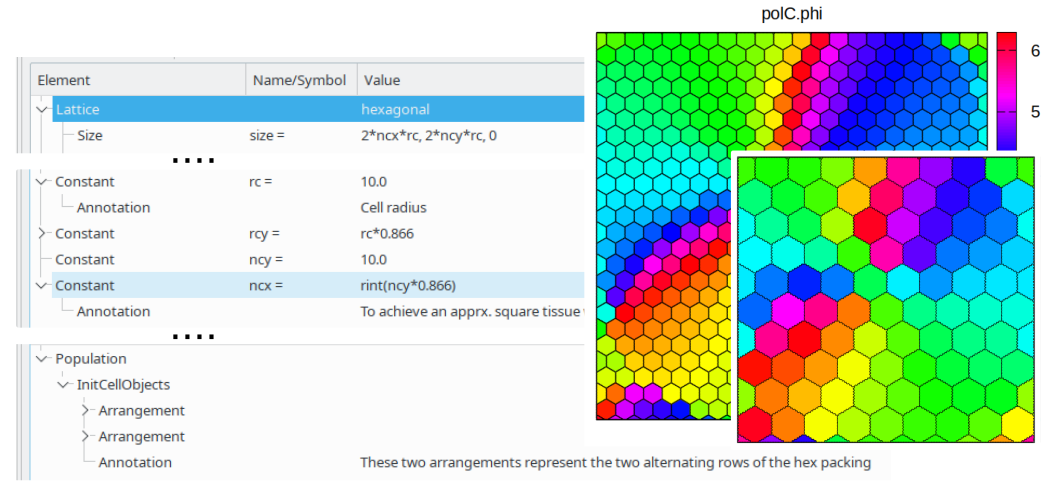Collapse the InitCellObjects node
Image resolution: width=1054 pixels, height=496 pixels.
pyautogui.click(x=64, y=384)
